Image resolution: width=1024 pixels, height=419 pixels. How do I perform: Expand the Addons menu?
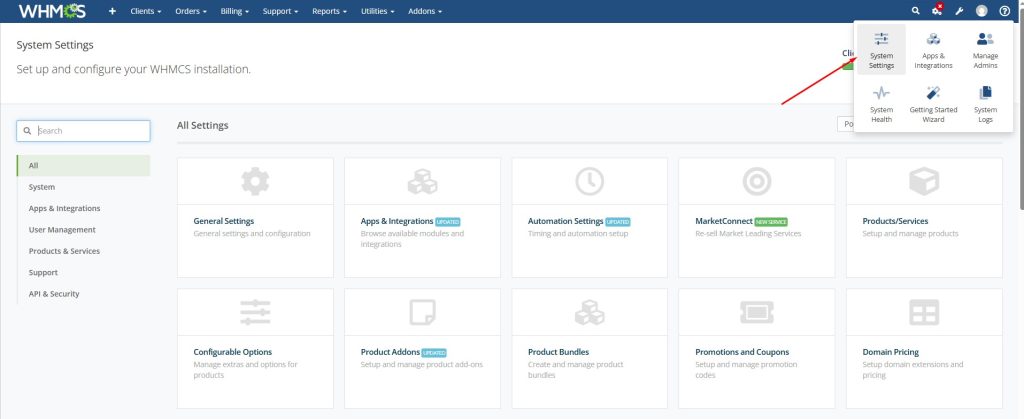pos(425,11)
